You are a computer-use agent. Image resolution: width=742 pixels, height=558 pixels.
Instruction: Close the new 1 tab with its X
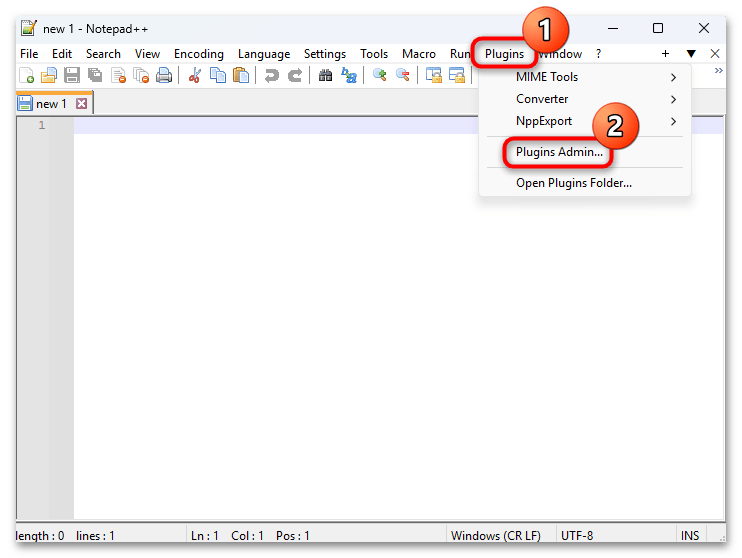coord(81,103)
